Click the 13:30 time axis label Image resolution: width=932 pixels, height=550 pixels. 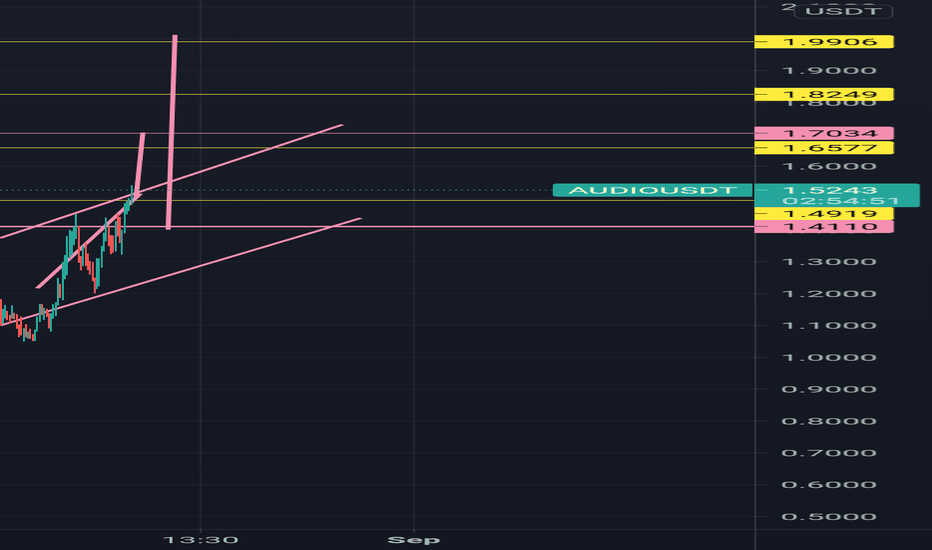(x=201, y=540)
